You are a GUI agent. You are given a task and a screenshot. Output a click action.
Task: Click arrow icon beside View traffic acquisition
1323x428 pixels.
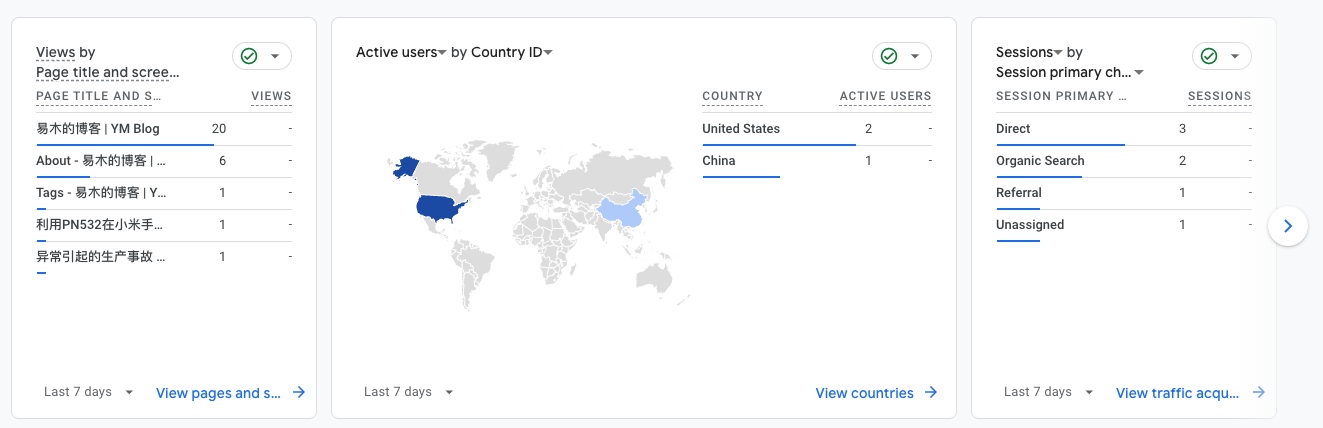coord(1259,393)
